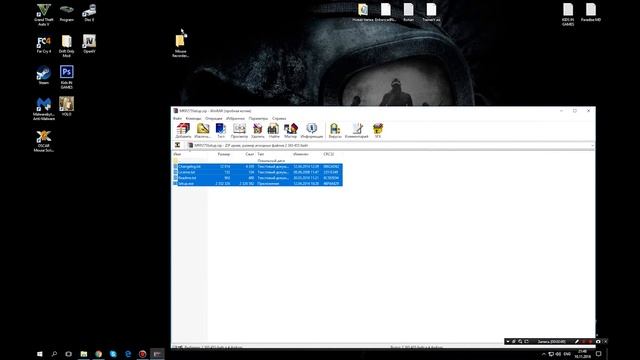The width and height of the screenshot is (640, 360).
Task: Open Task View on the taskbar
Action: pyautogui.click(x=69, y=354)
